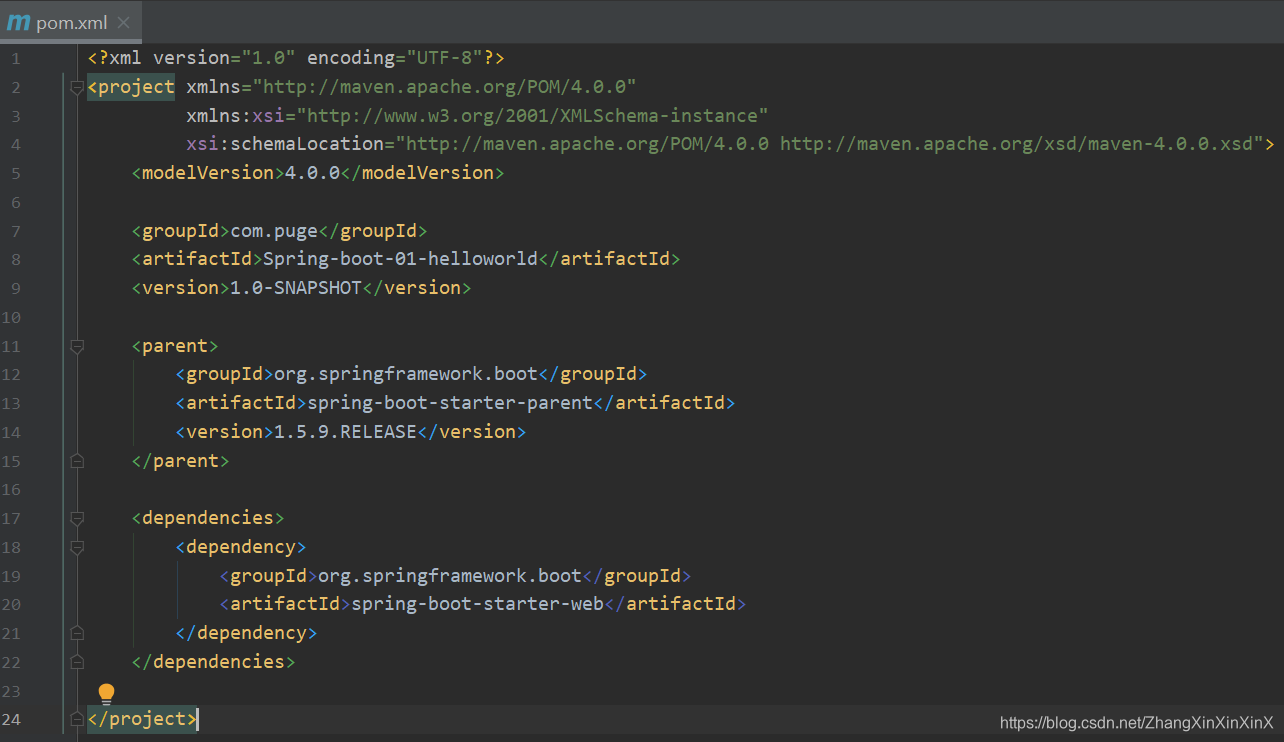Select the pom.xml editor tab
Screen dimensions: 1284x742
click(x=70, y=22)
